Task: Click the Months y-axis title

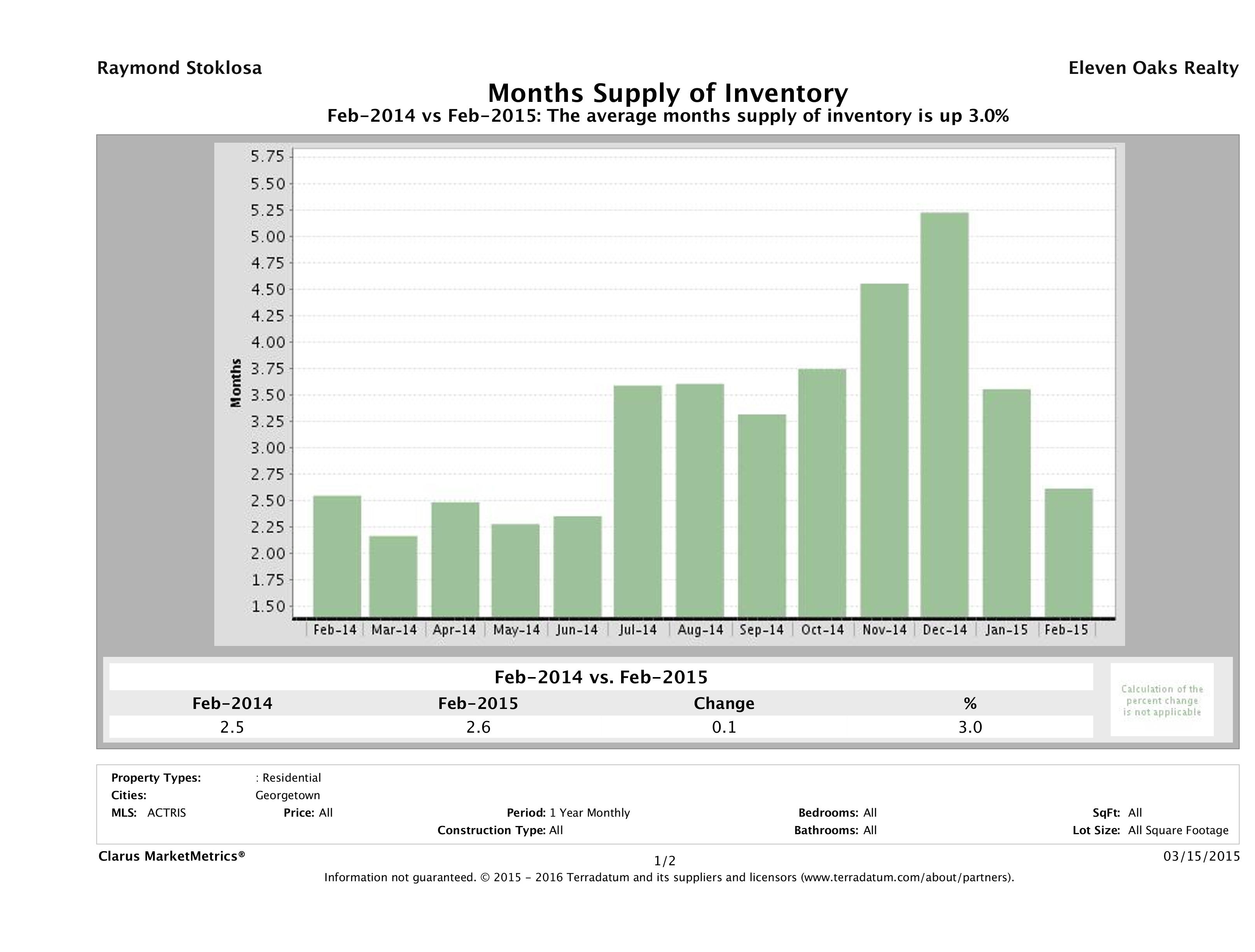Action: (x=235, y=383)
